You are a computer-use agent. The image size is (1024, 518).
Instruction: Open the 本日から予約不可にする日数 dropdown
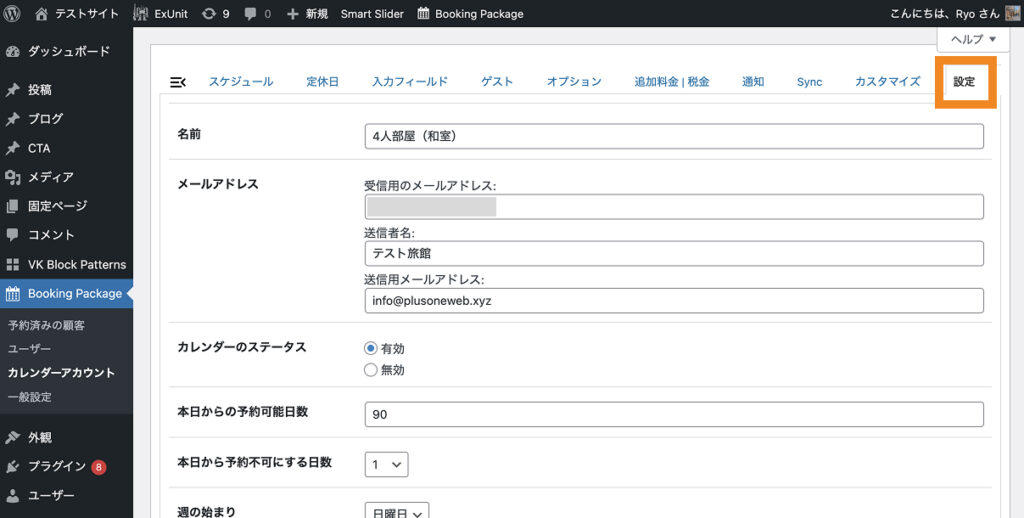pos(386,464)
